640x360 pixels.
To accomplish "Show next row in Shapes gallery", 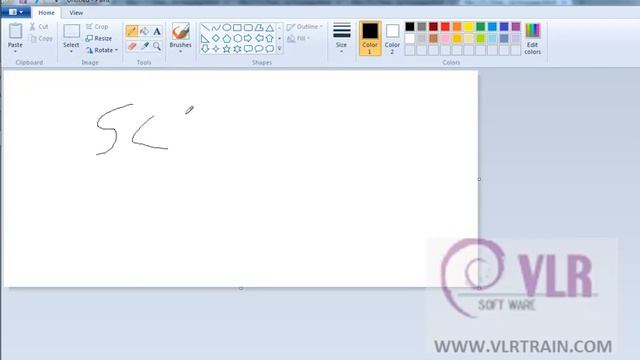I will click(x=280, y=38).
